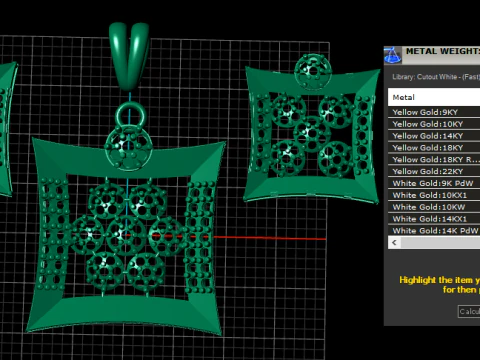
Task: Select Yellow Gold:14KY in metal list
Action: pyautogui.click(x=434, y=136)
